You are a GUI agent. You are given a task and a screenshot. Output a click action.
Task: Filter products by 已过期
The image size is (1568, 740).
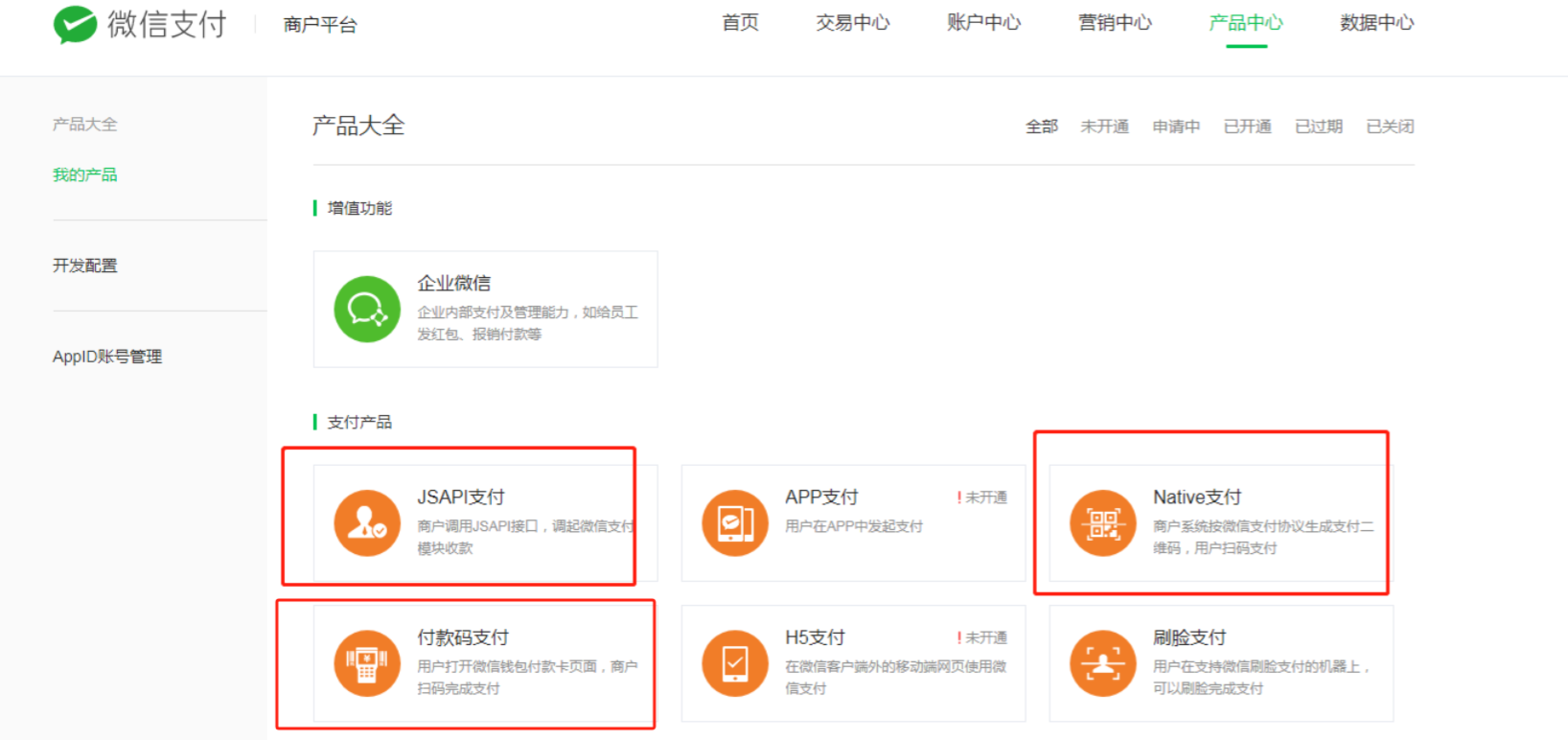click(x=1319, y=127)
